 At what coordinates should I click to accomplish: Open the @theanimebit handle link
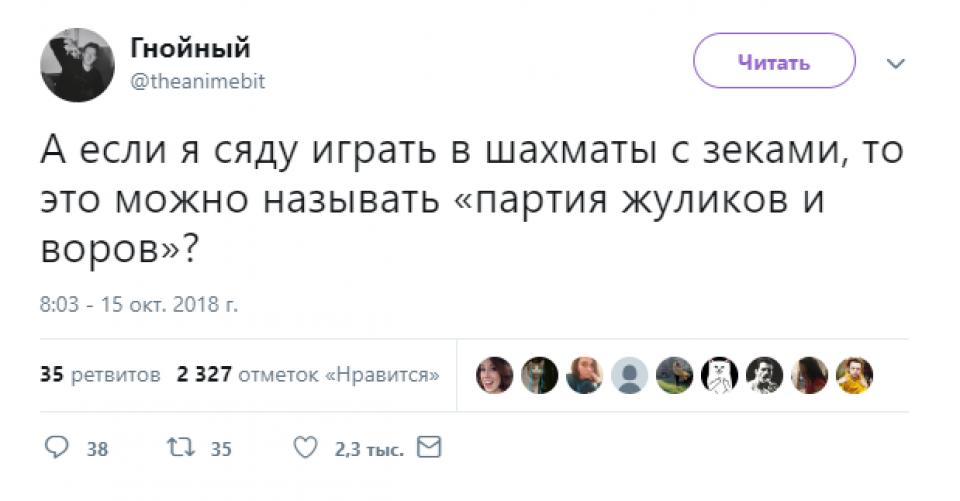[198, 81]
